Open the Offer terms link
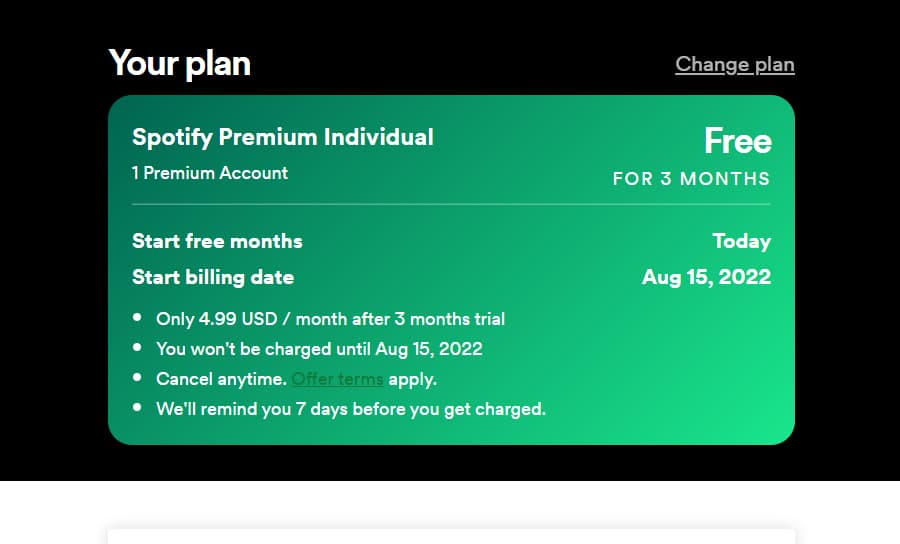The height and width of the screenshot is (544, 900). (x=338, y=379)
